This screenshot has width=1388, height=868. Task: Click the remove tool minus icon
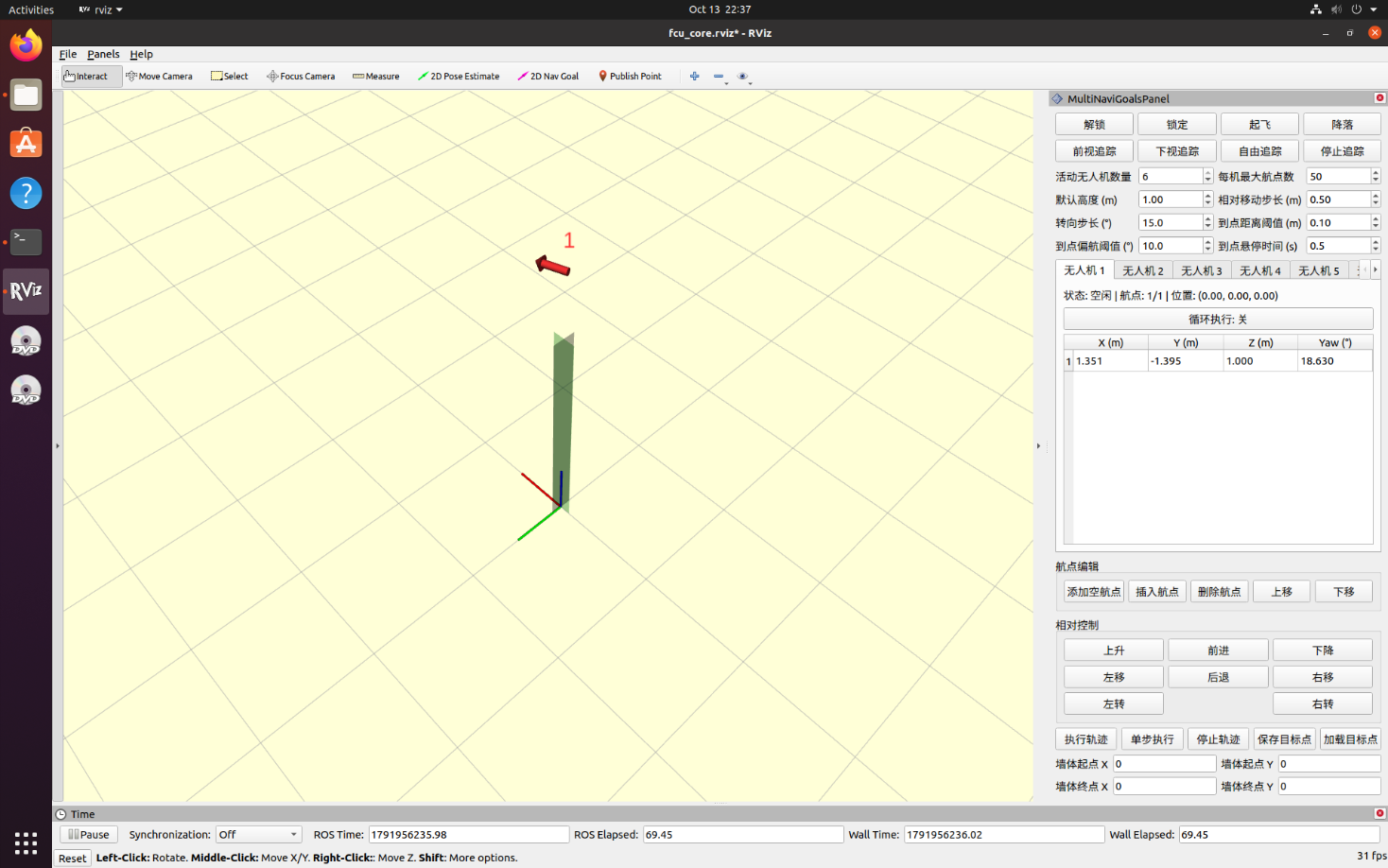click(x=719, y=77)
